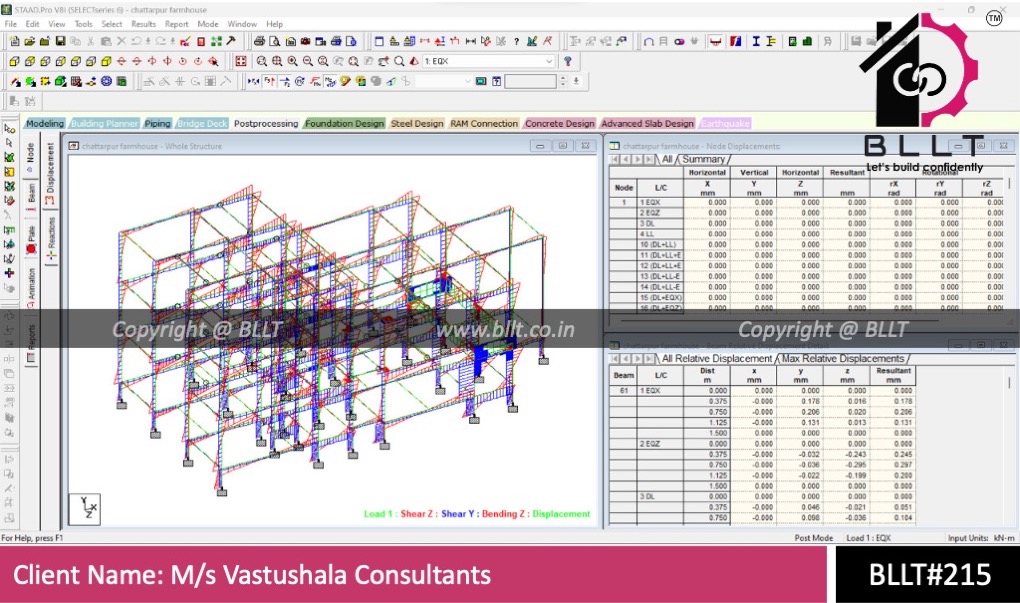The image size is (1020, 603).
Task: Open the Steel Design tab
Action: pyautogui.click(x=417, y=124)
